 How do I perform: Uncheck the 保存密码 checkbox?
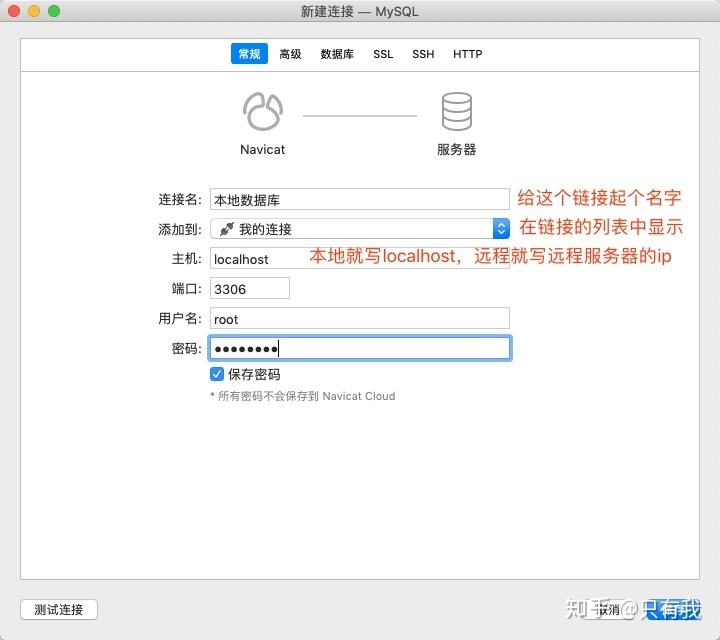tap(217, 374)
